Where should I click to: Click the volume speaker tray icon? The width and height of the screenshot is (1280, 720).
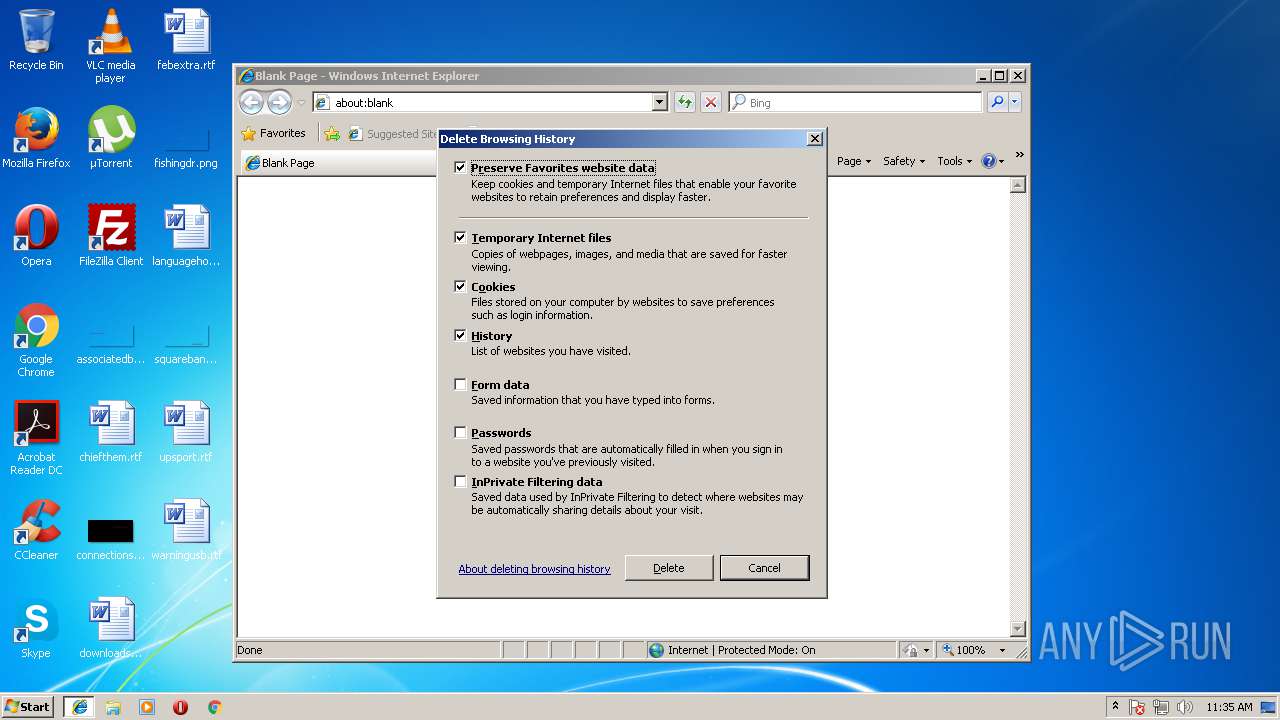point(1184,707)
